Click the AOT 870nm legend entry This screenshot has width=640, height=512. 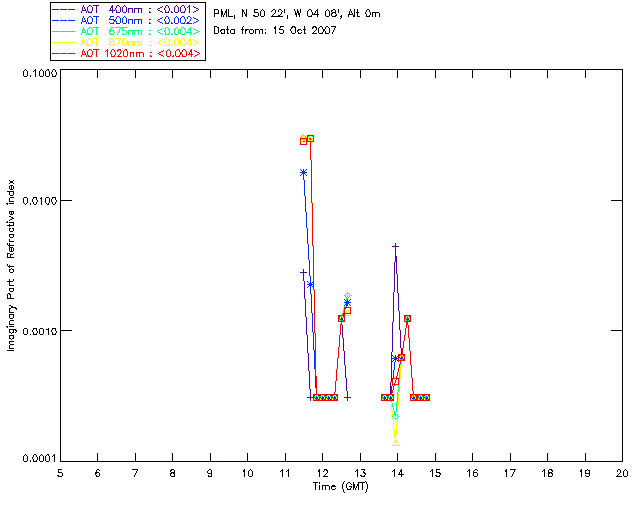pos(127,42)
